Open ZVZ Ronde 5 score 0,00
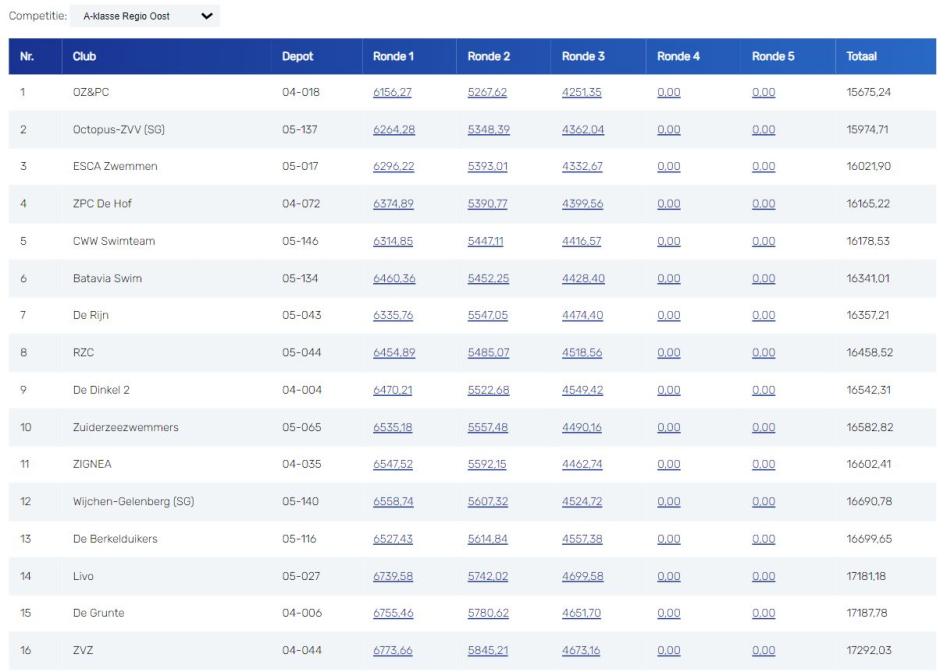Viewport: 940px width, 672px height. 763,651
